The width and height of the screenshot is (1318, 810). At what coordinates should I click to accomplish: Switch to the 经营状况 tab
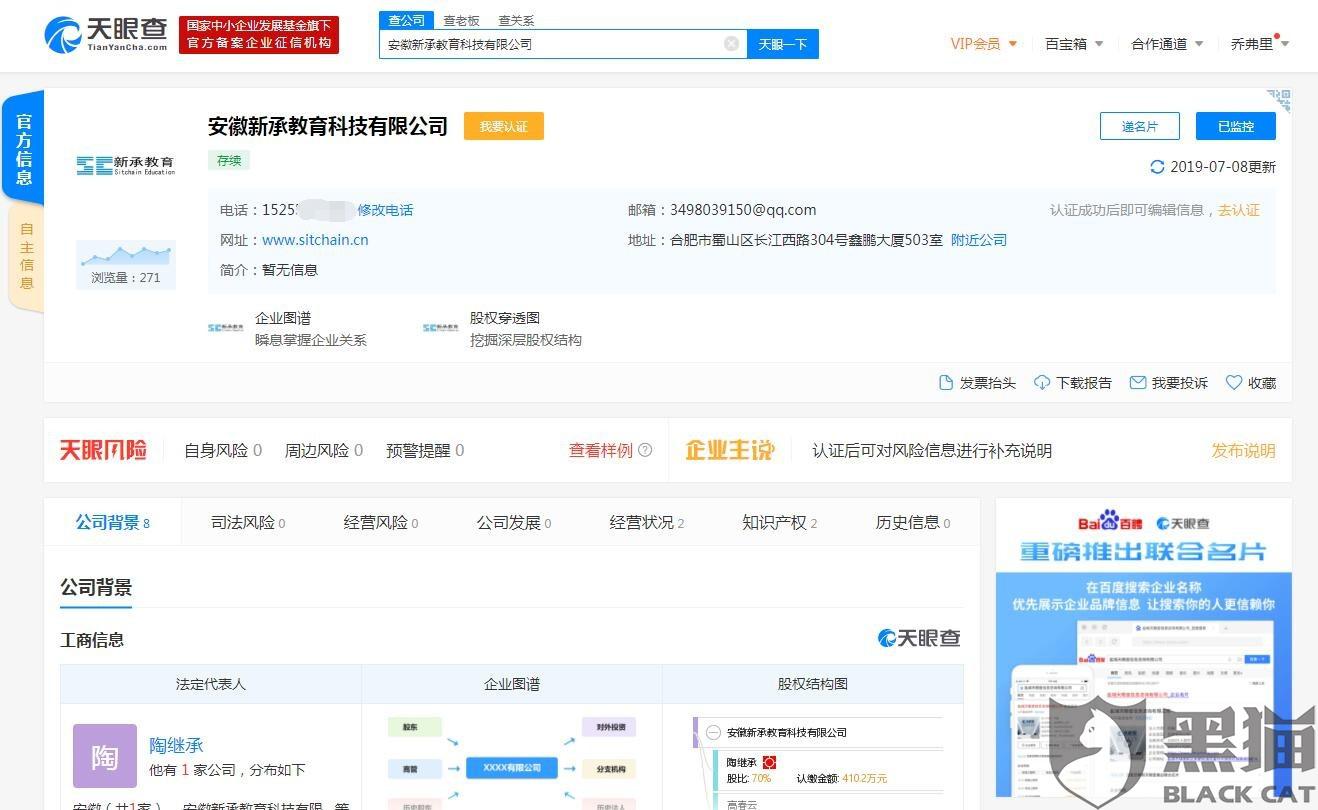coord(646,522)
